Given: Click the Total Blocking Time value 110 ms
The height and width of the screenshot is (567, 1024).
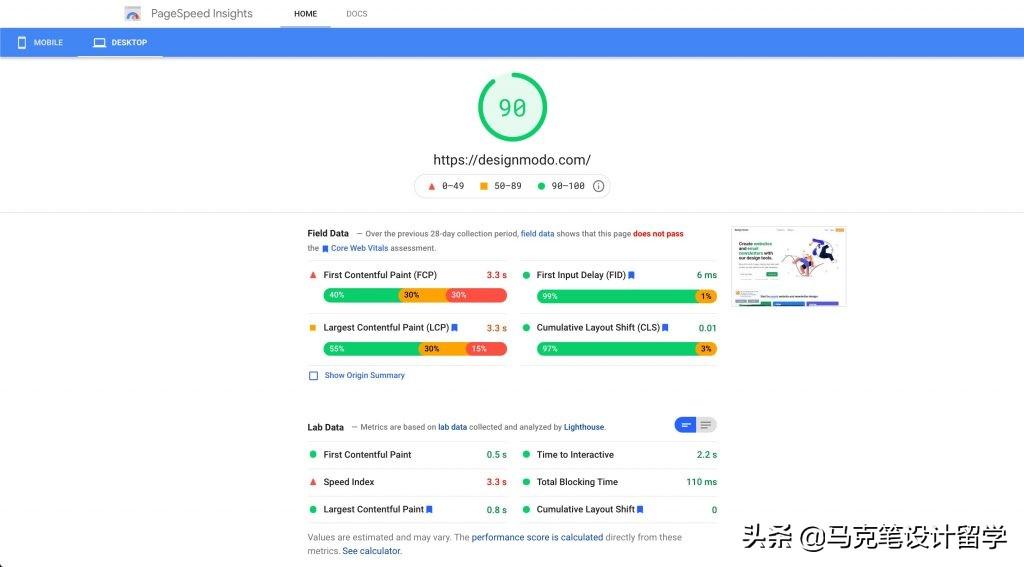Looking at the screenshot, I should point(701,482).
